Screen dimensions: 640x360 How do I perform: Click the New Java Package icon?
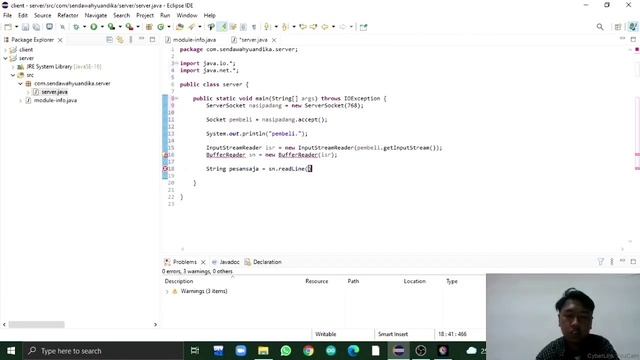(149, 27)
